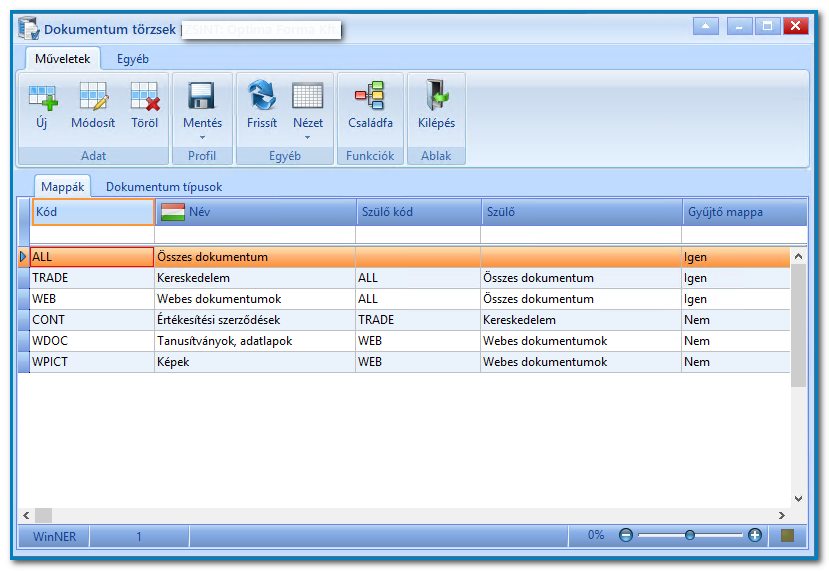The height and width of the screenshot is (571, 829).
Task: Sort by the Gyűjtő mappa column header
Action: tap(744, 212)
